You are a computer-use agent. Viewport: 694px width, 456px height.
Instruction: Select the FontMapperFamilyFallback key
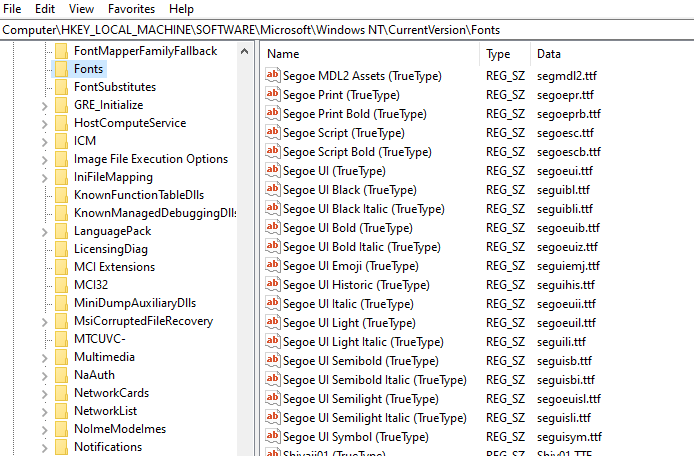[146, 51]
